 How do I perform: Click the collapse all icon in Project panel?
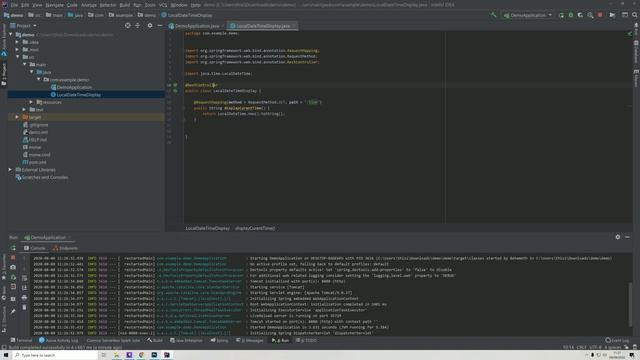point(138,26)
